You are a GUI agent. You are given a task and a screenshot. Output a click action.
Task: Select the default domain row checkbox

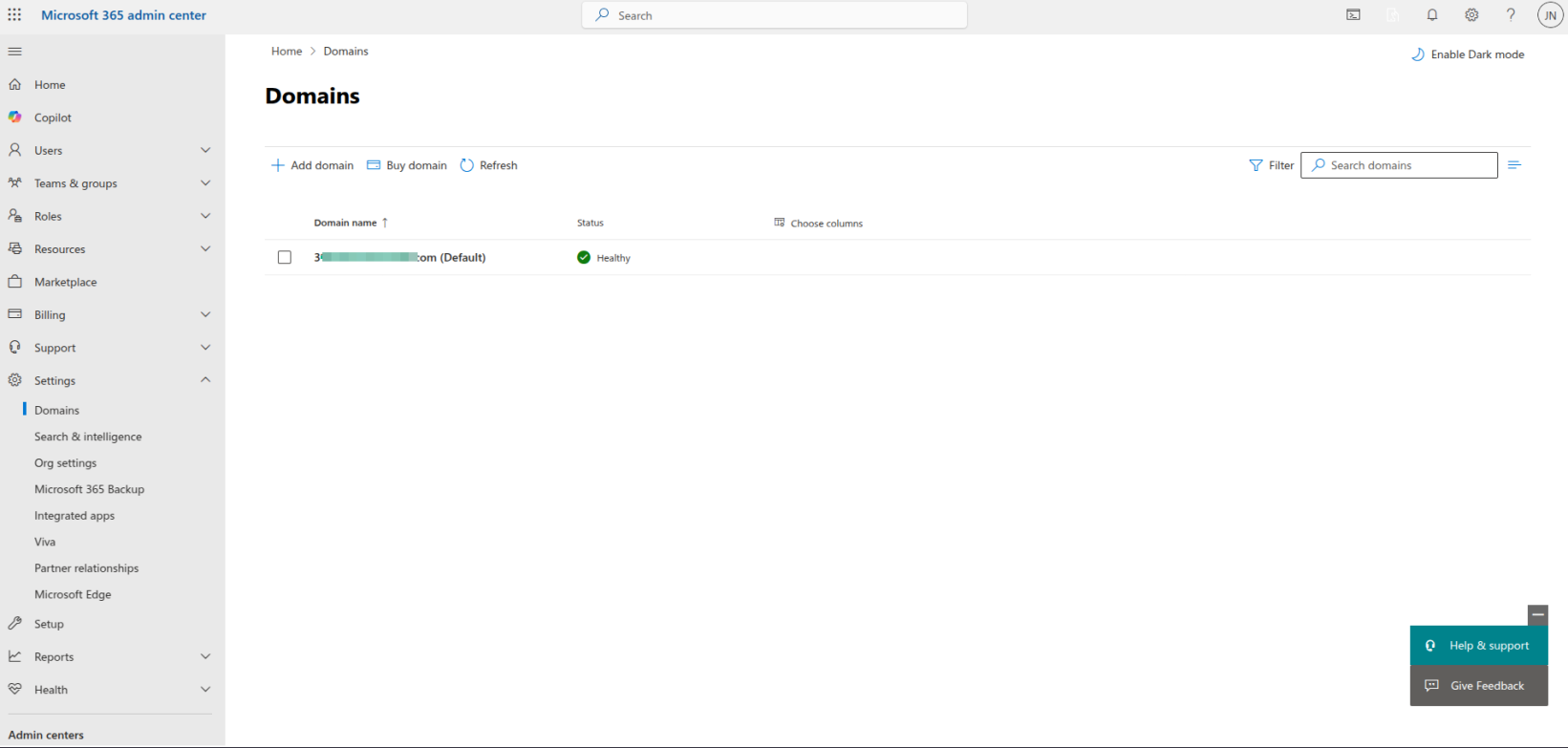click(285, 257)
